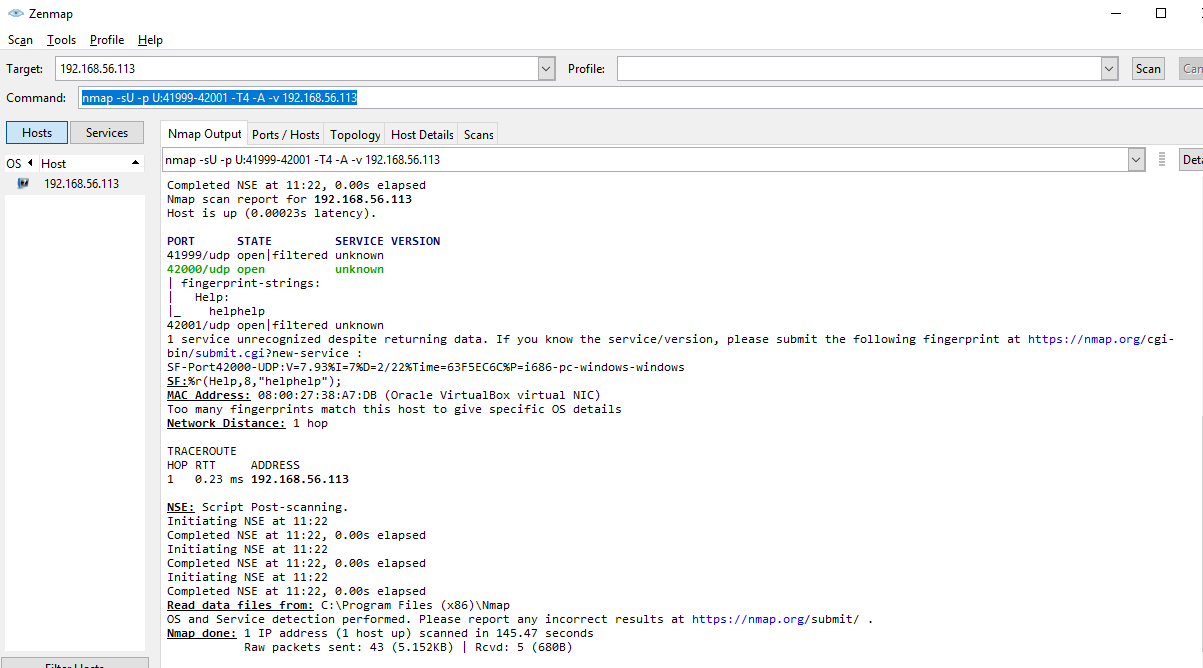Click the Filter Hosts button
Screen dimensions: 1203x668
click(x=76, y=663)
